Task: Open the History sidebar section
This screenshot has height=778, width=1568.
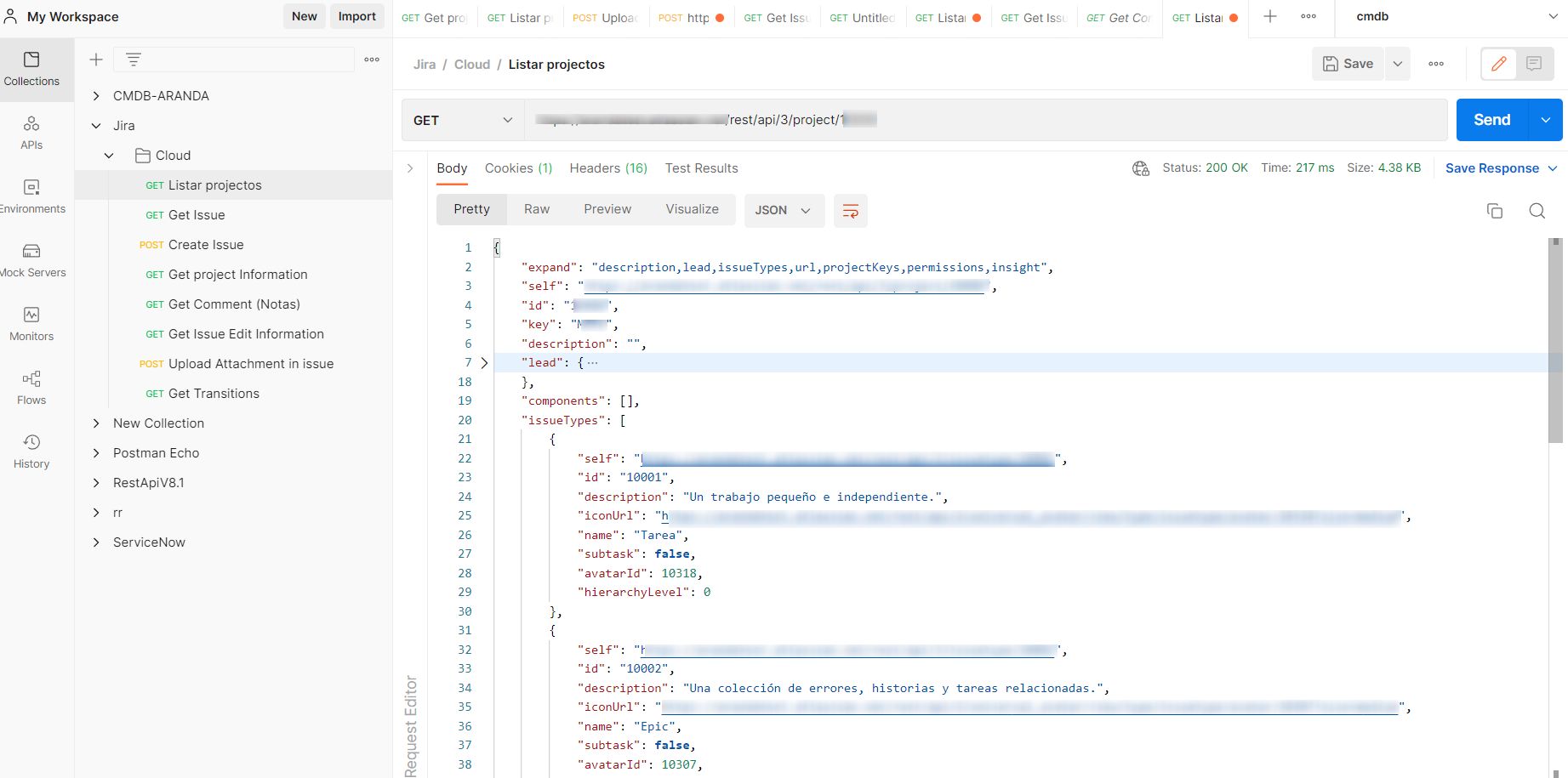Action: point(31,451)
